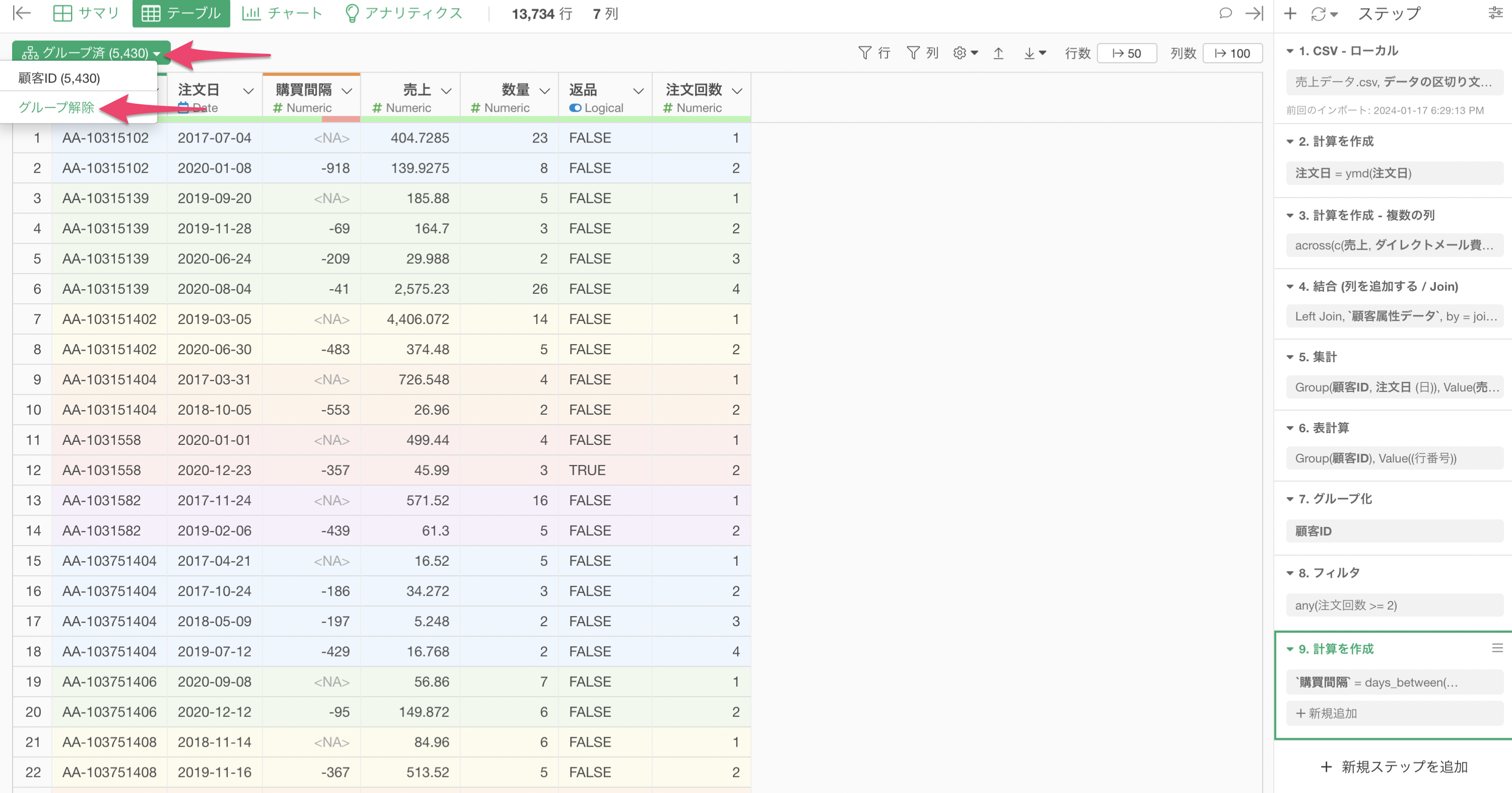This screenshot has height=793, width=1512.
Task: Open the 返品 column header menu
Action: [x=639, y=90]
